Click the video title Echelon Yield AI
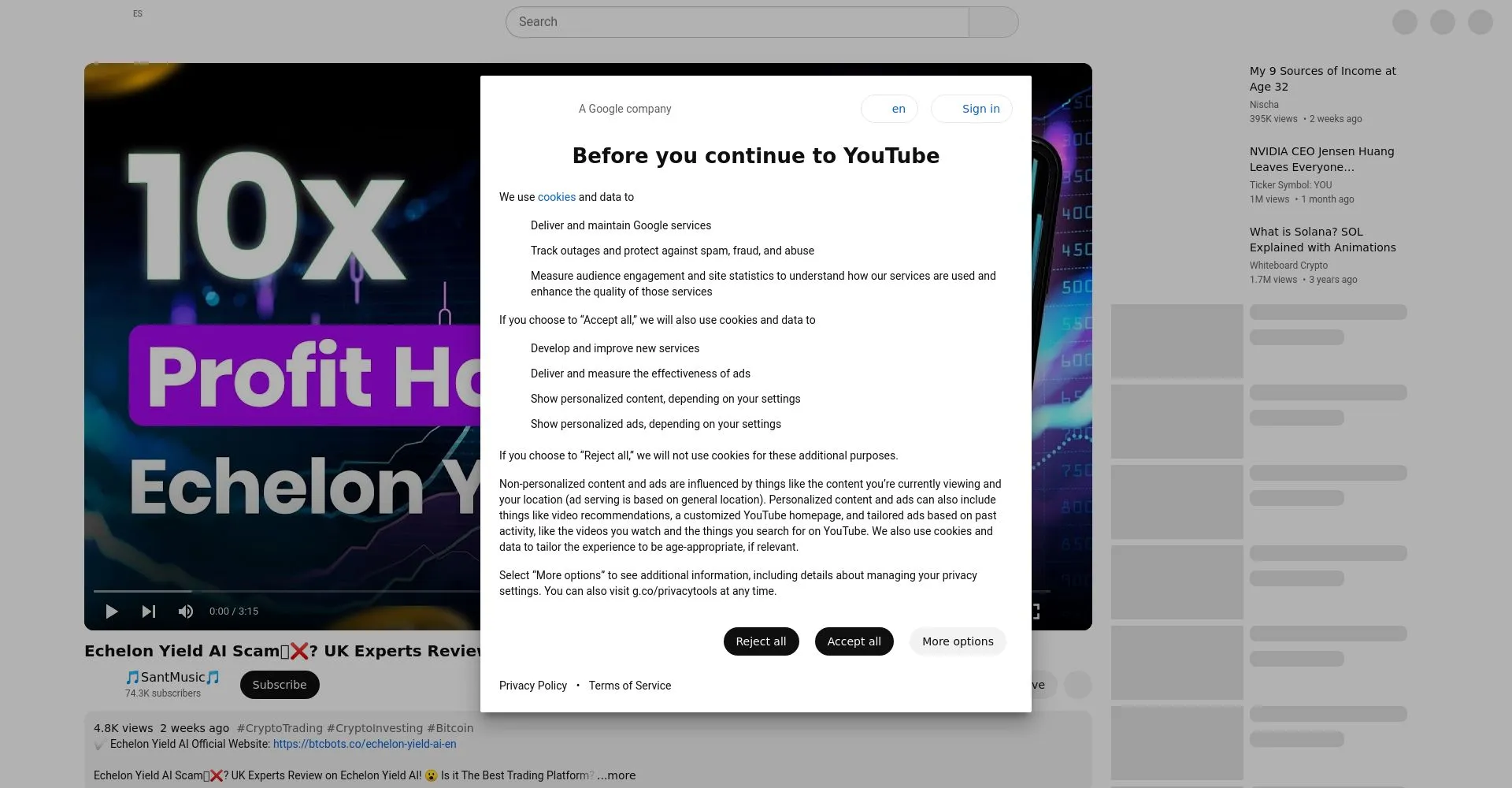Image resolution: width=1512 pixels, height=788 pixels. click(282, 651)
